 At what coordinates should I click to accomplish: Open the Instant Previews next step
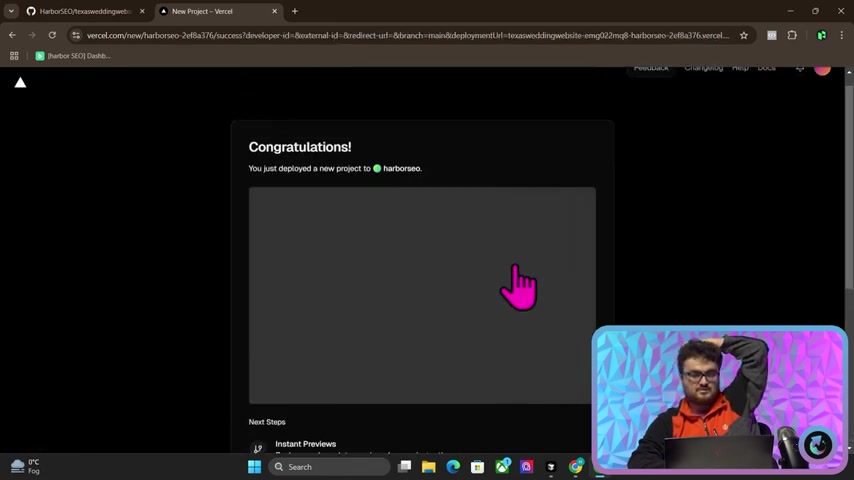tap(305, 444)
